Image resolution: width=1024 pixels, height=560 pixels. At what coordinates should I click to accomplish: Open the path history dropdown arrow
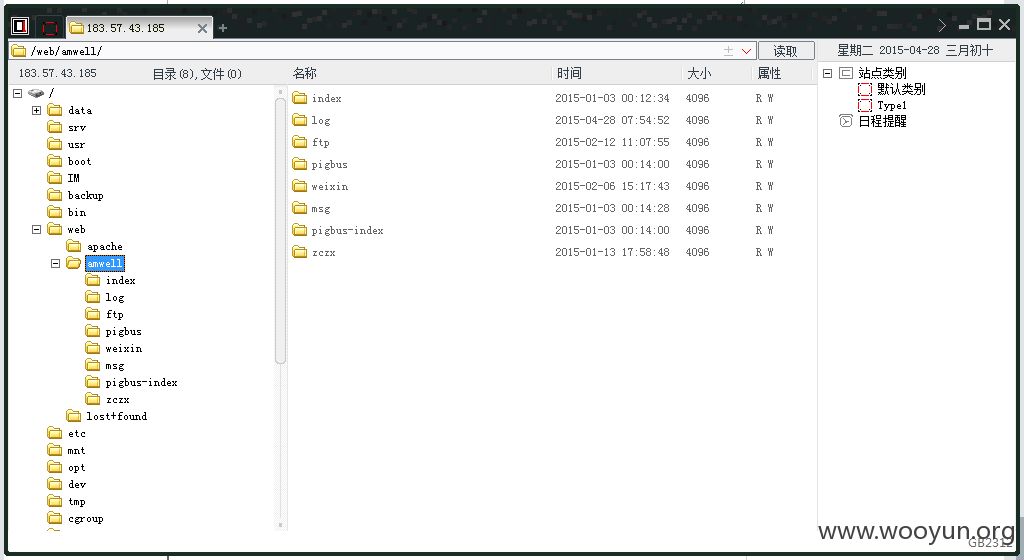[x=746, y=51]
